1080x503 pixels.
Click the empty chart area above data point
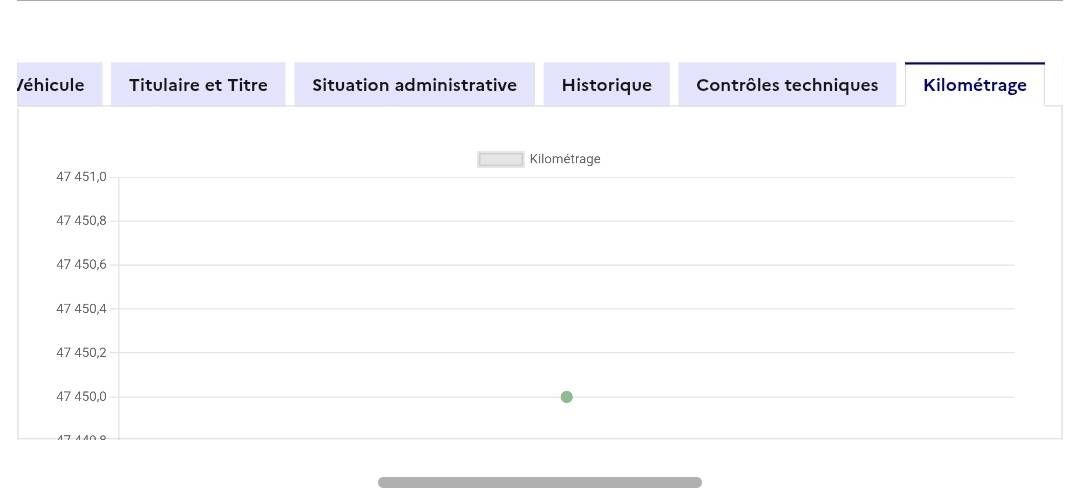pos(567,290)
